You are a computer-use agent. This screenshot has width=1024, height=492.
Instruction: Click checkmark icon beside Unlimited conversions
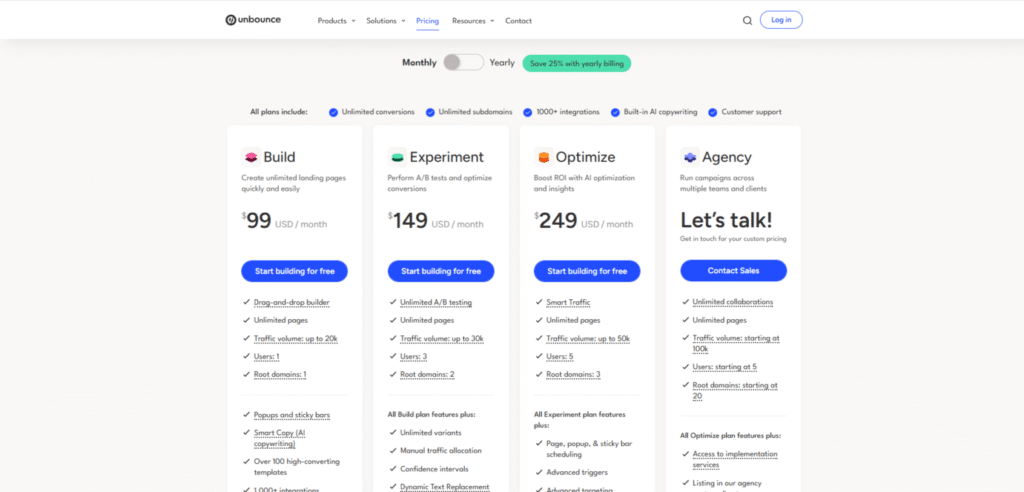333,112
